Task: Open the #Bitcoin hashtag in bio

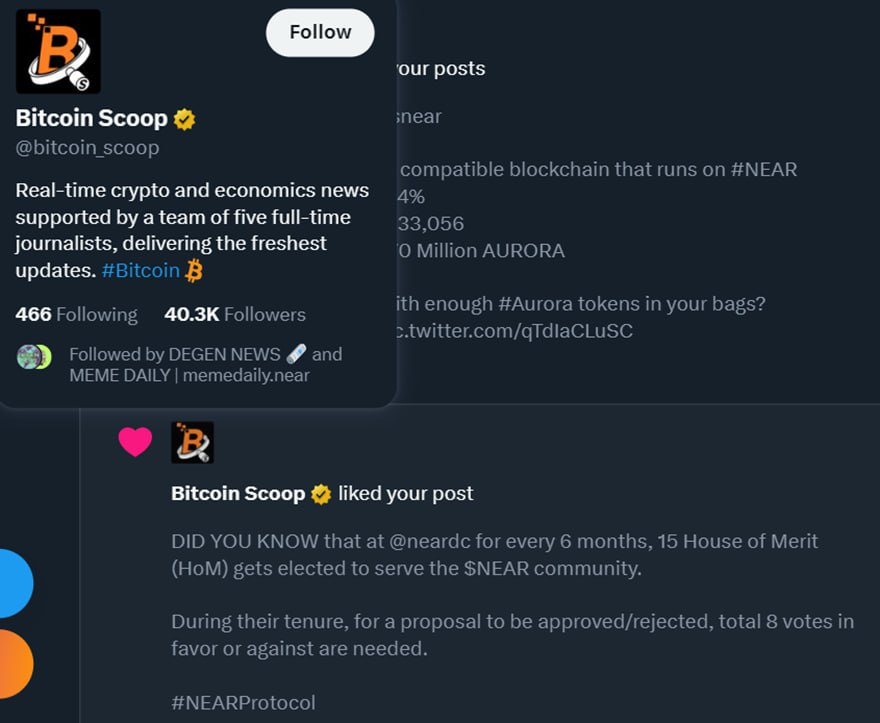Action: (141, 271)
